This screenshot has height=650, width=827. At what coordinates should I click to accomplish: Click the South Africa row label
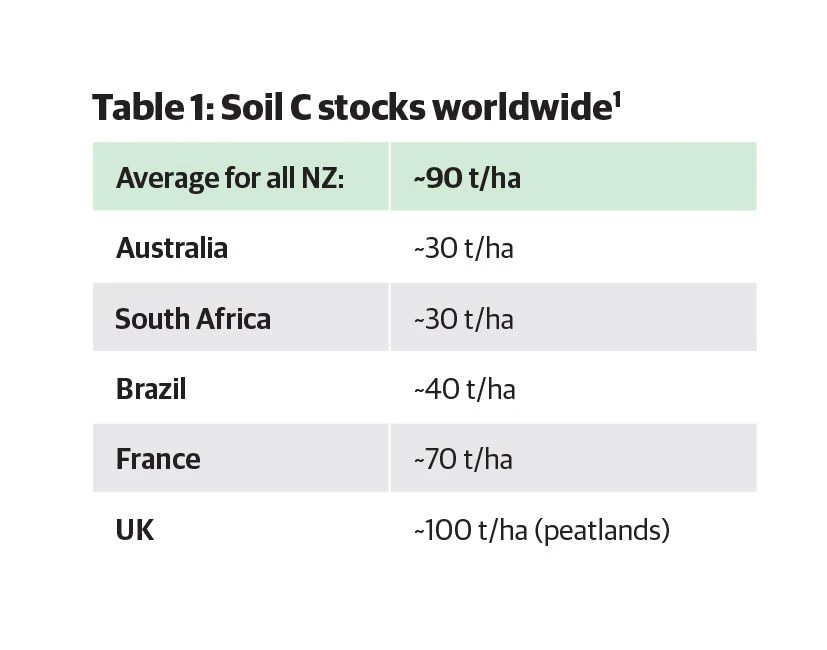(x=193, y=319)
